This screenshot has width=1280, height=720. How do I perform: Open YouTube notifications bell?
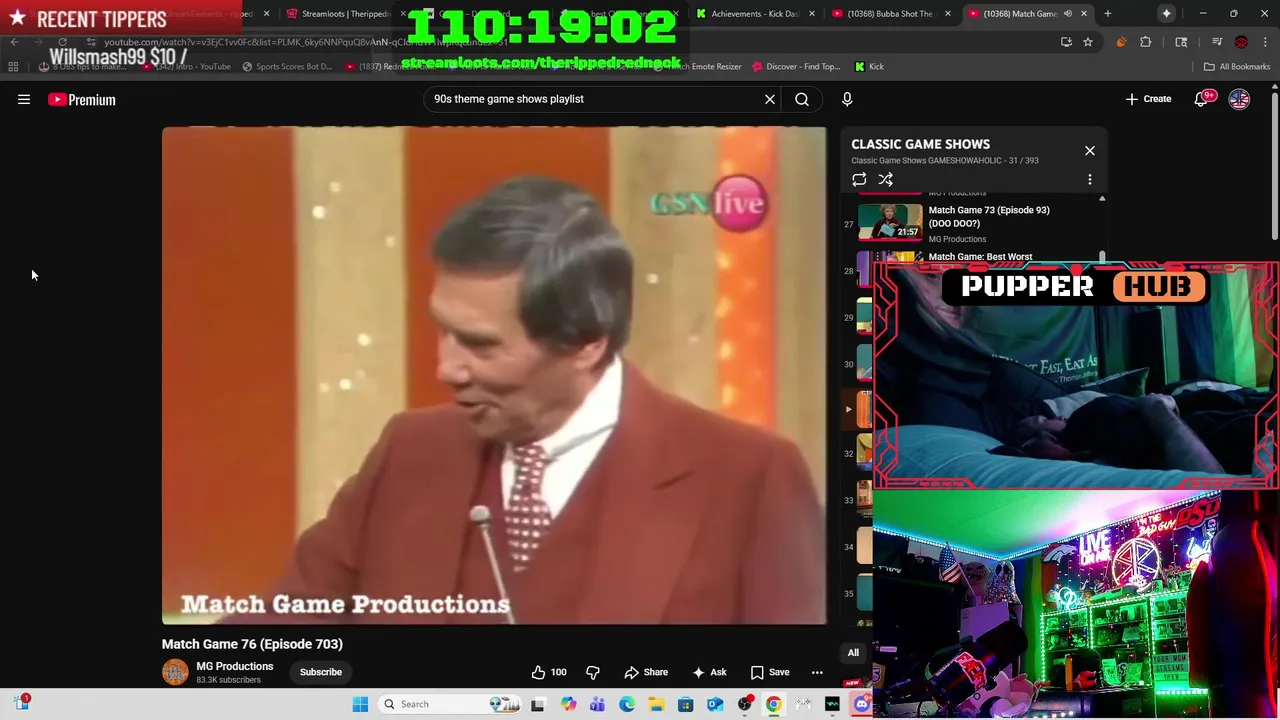point(1201,99)
